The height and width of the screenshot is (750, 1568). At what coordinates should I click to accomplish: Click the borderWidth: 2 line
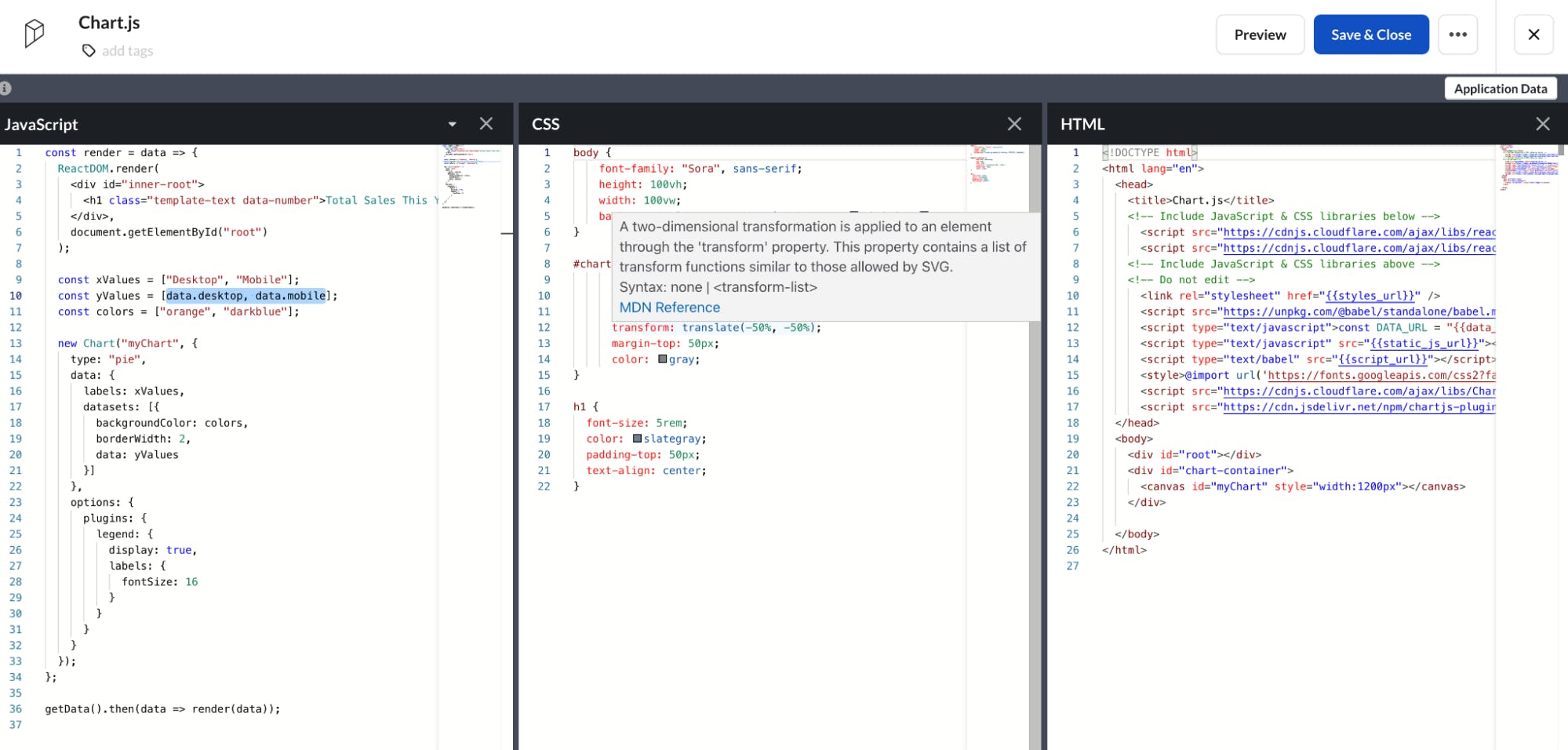click(x=144, y=439)
